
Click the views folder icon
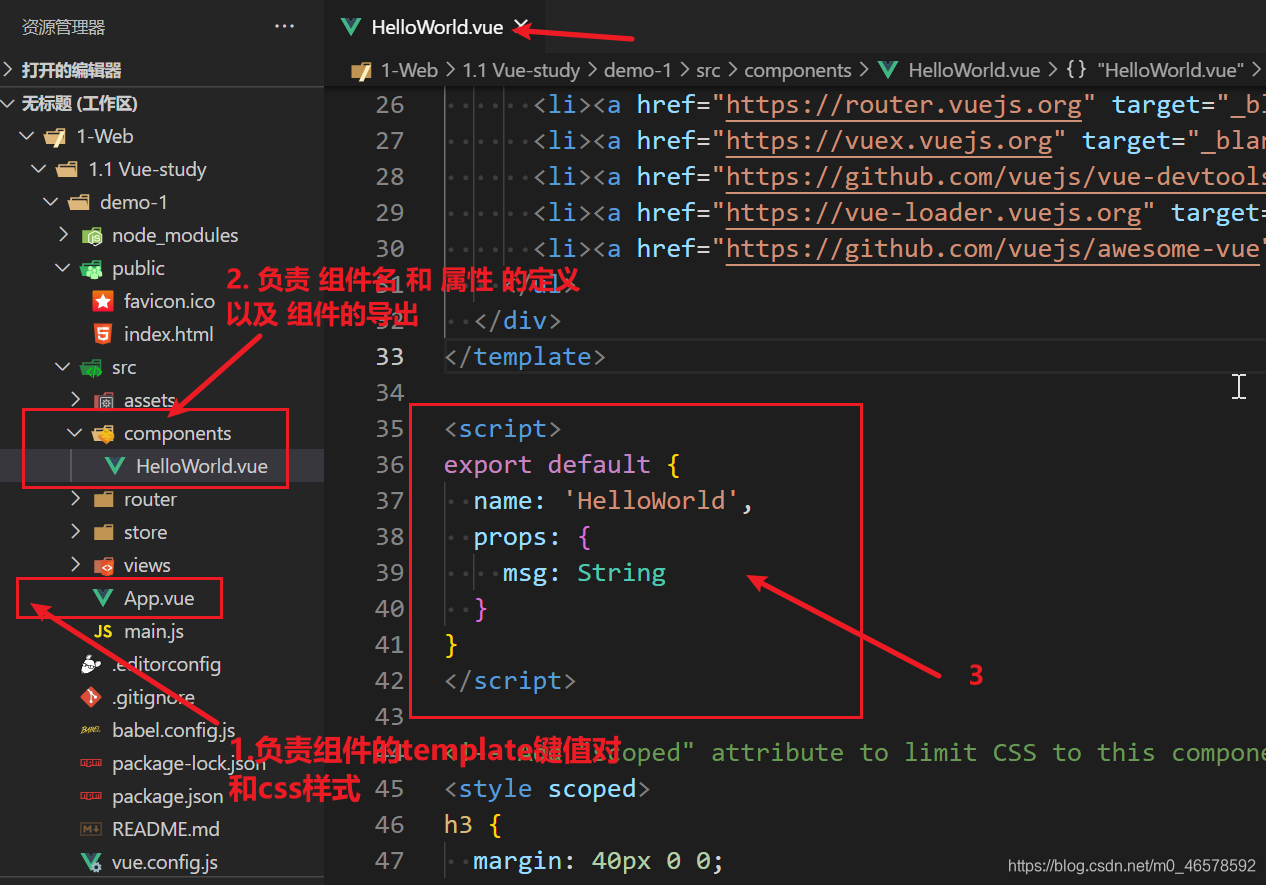103,565
